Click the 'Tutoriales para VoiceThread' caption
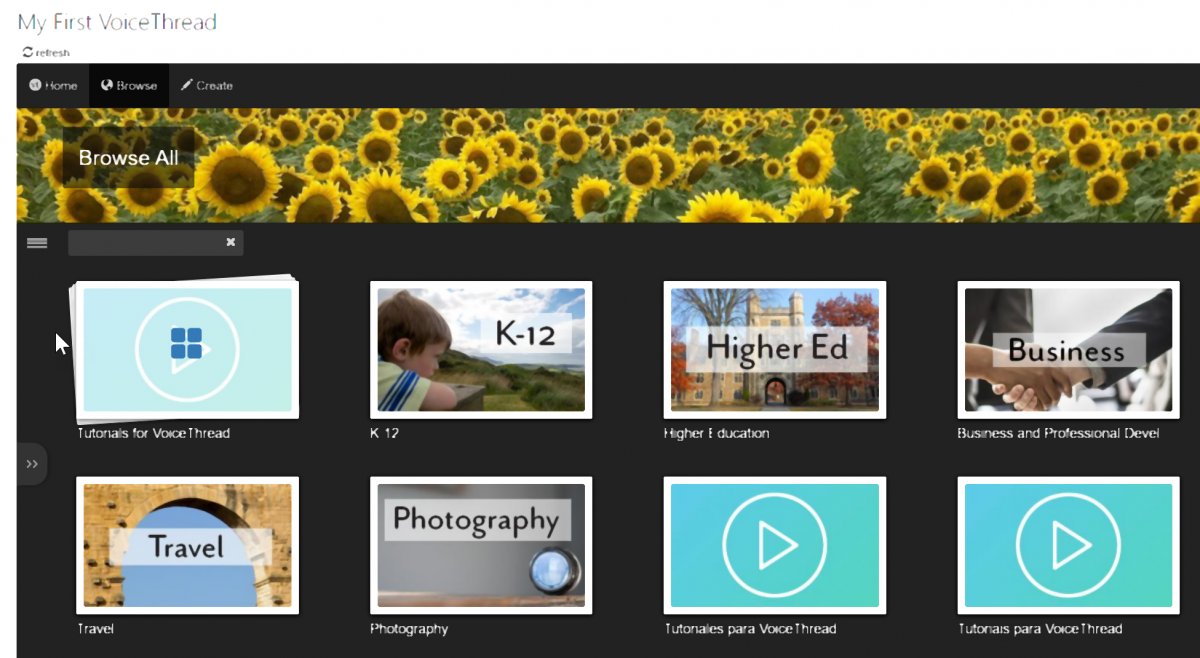Screen dimensions: 1200x658 click(x=750, y=629)
